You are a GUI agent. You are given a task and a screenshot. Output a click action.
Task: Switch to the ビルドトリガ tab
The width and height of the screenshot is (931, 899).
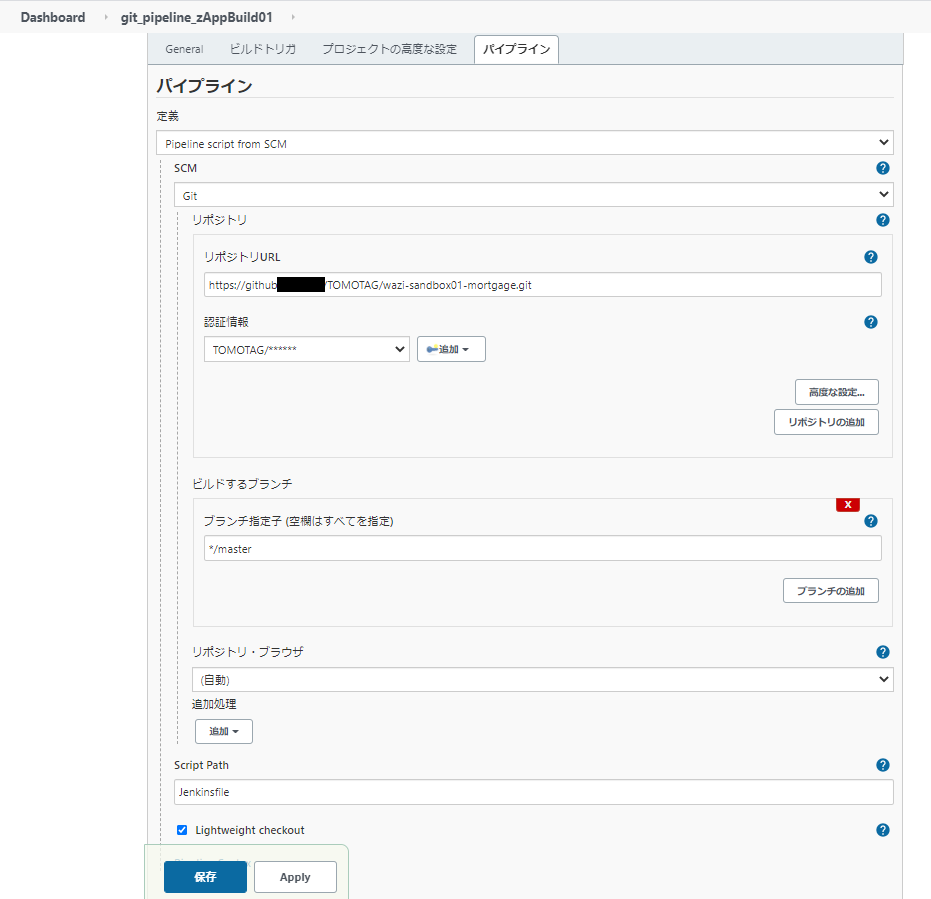coord(263,49)
